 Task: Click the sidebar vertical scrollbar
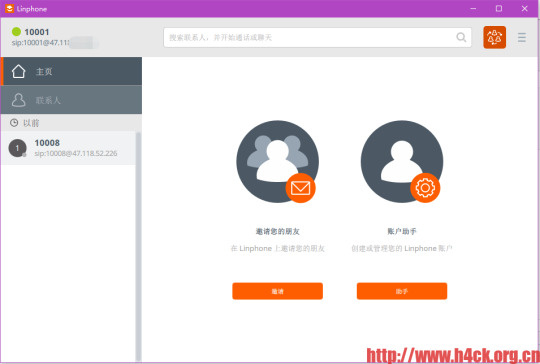coord(138,246)
